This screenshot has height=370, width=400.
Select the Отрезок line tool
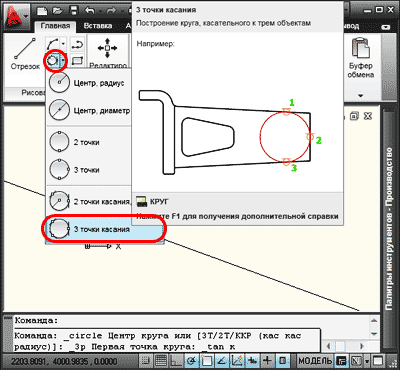(x=25, y=54)
